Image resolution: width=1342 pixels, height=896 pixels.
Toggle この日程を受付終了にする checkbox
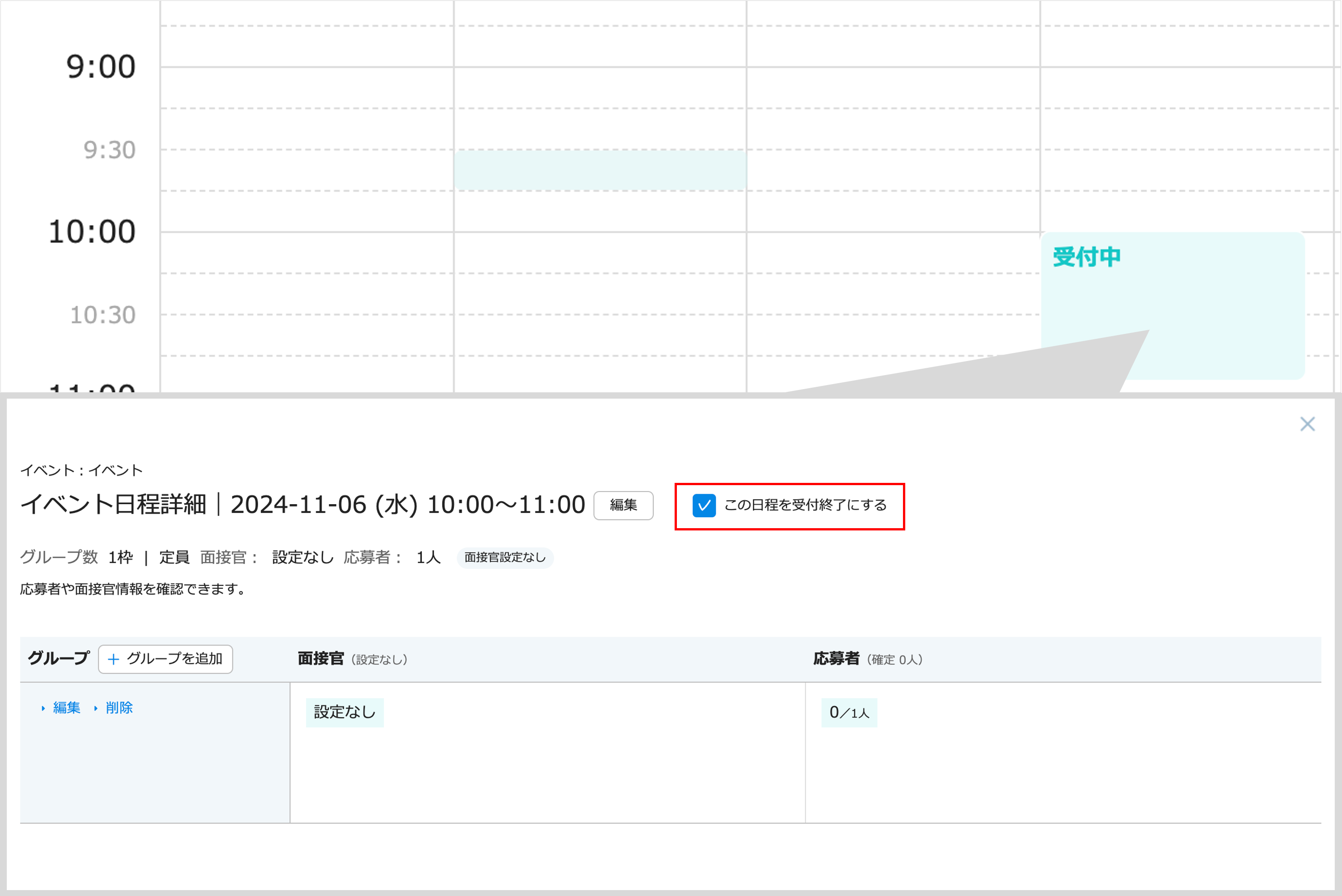(x=704, y=505)
